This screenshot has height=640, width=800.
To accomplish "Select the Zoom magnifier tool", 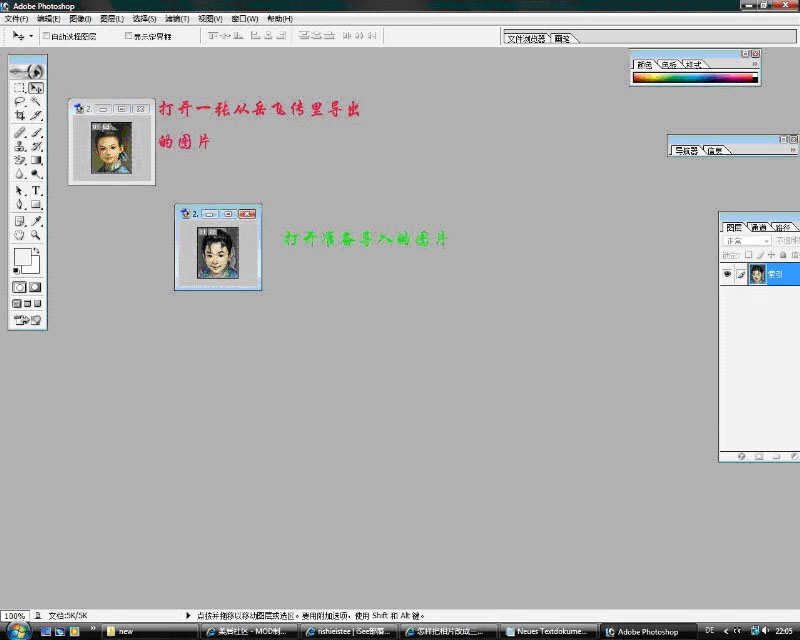I will click(36, 235).
